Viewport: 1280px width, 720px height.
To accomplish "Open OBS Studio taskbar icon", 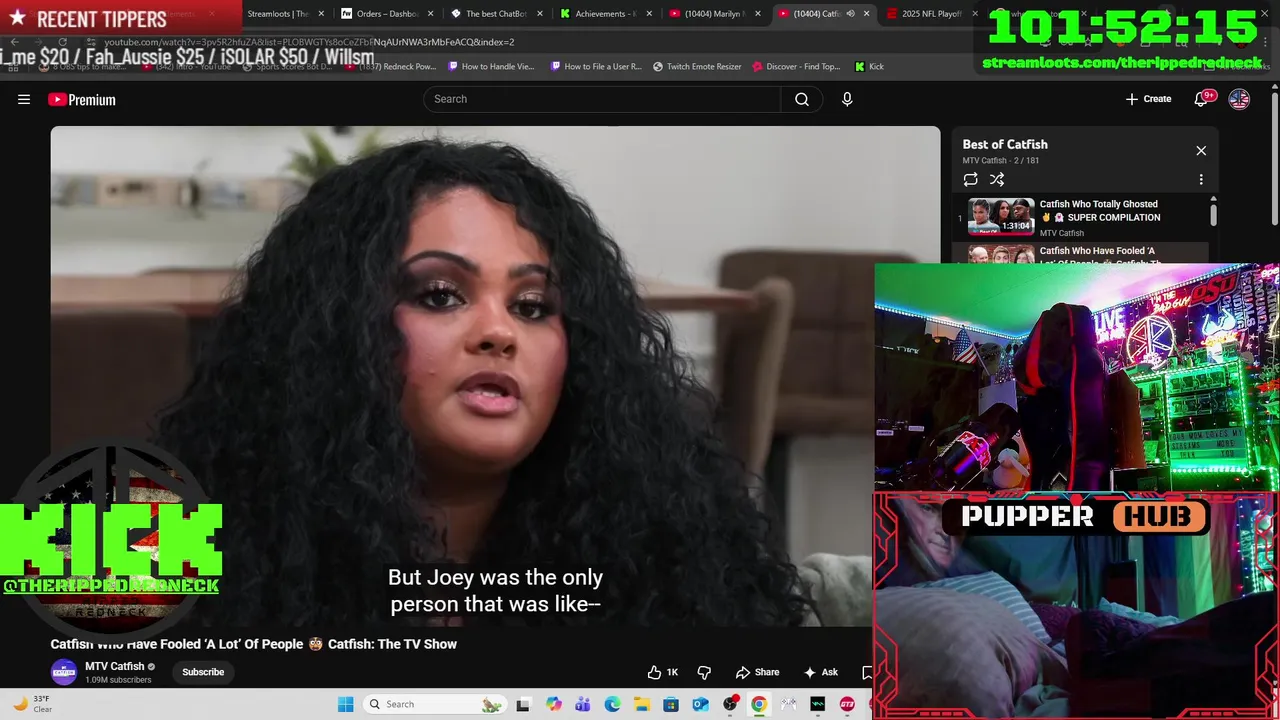I will click(x=730, y=704).
